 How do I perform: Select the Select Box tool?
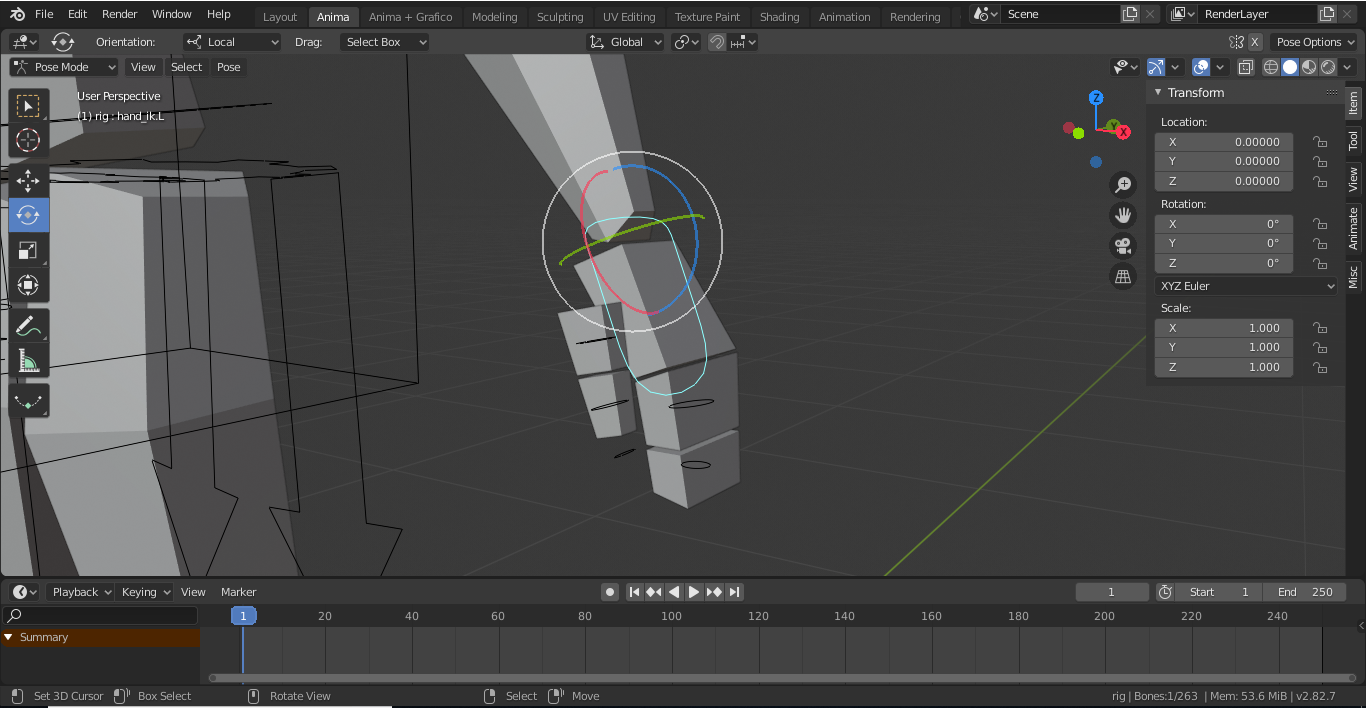pos(28,106)
